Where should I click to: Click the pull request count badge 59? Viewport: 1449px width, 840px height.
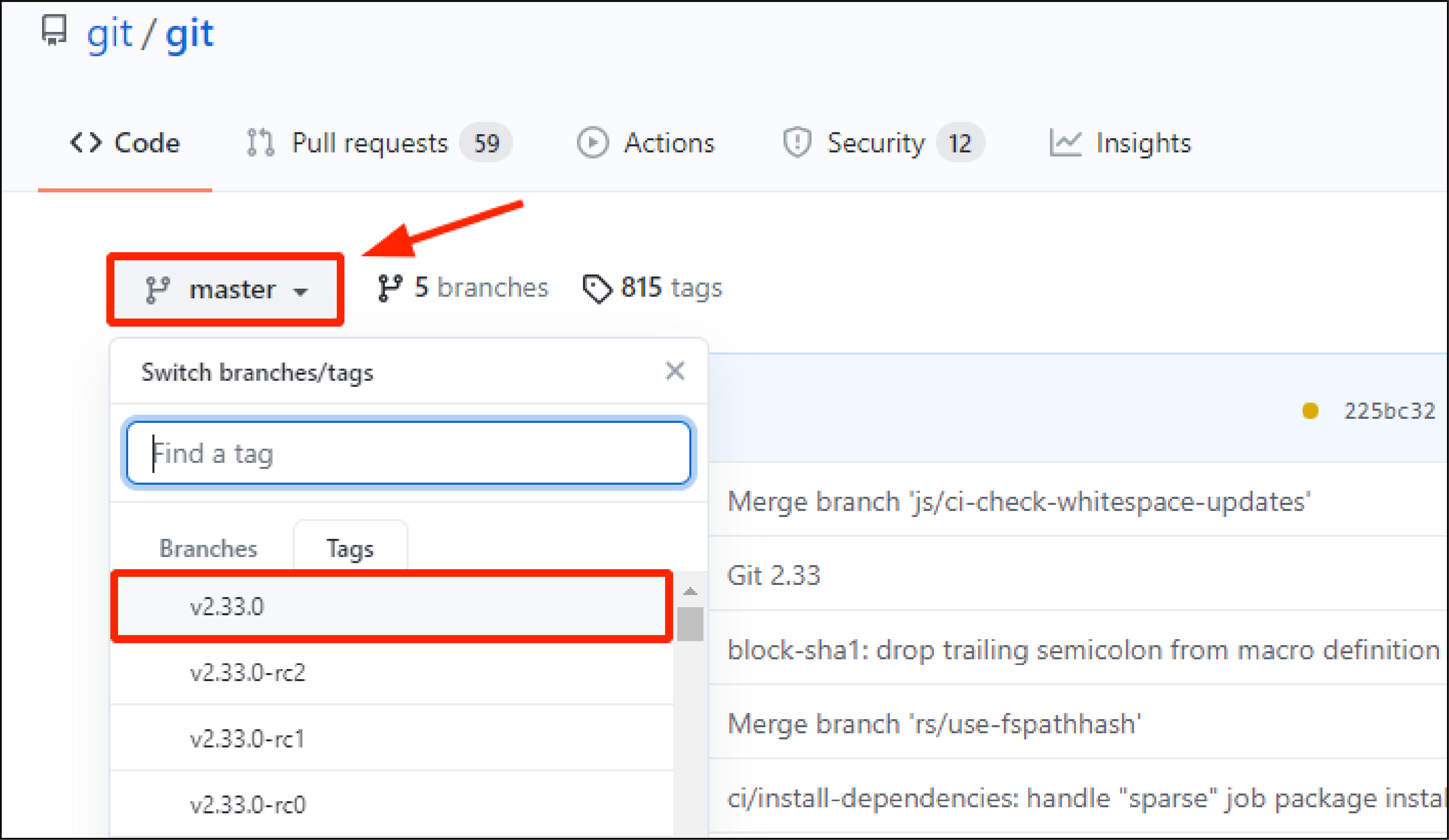486,143
